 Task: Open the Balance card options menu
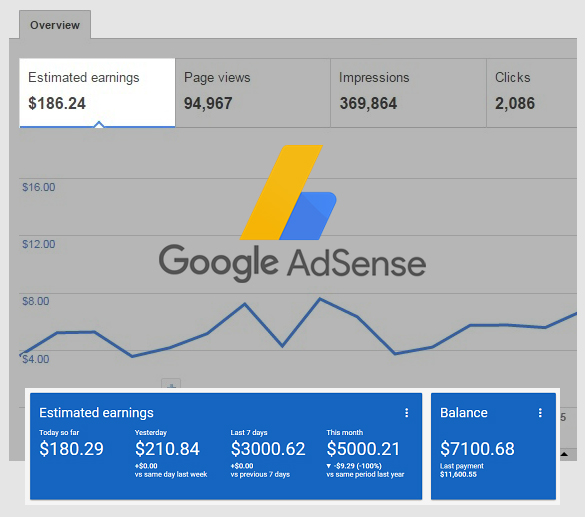540,413
